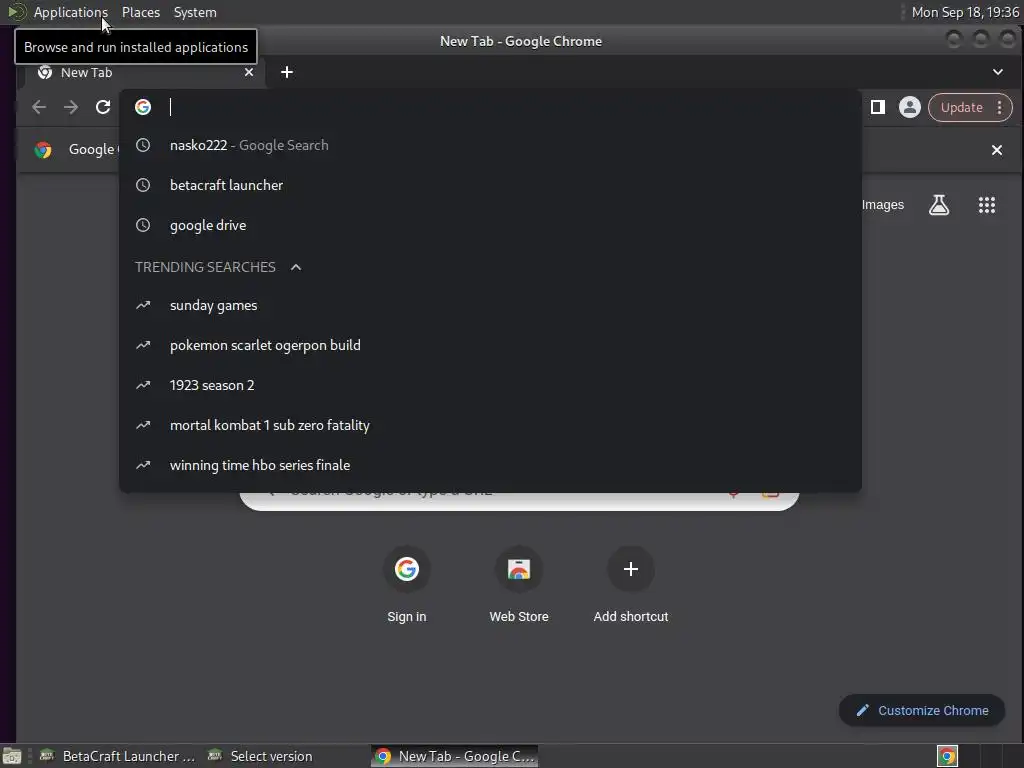Click the history clock icon beside google drive
This screenshot has width=1024, height=768.
143,225
